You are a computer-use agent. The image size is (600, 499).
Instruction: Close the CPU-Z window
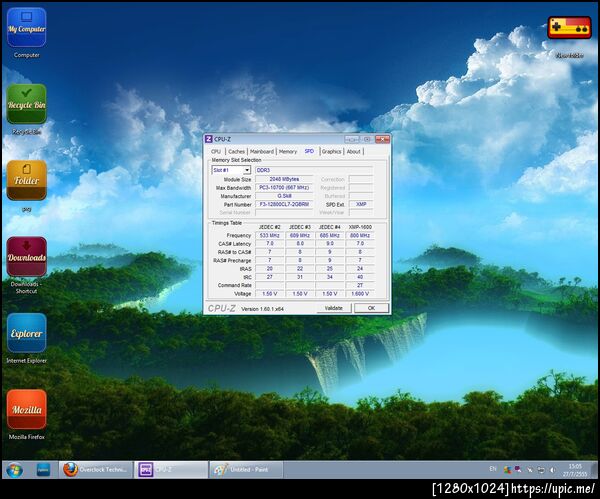point(382,139)
